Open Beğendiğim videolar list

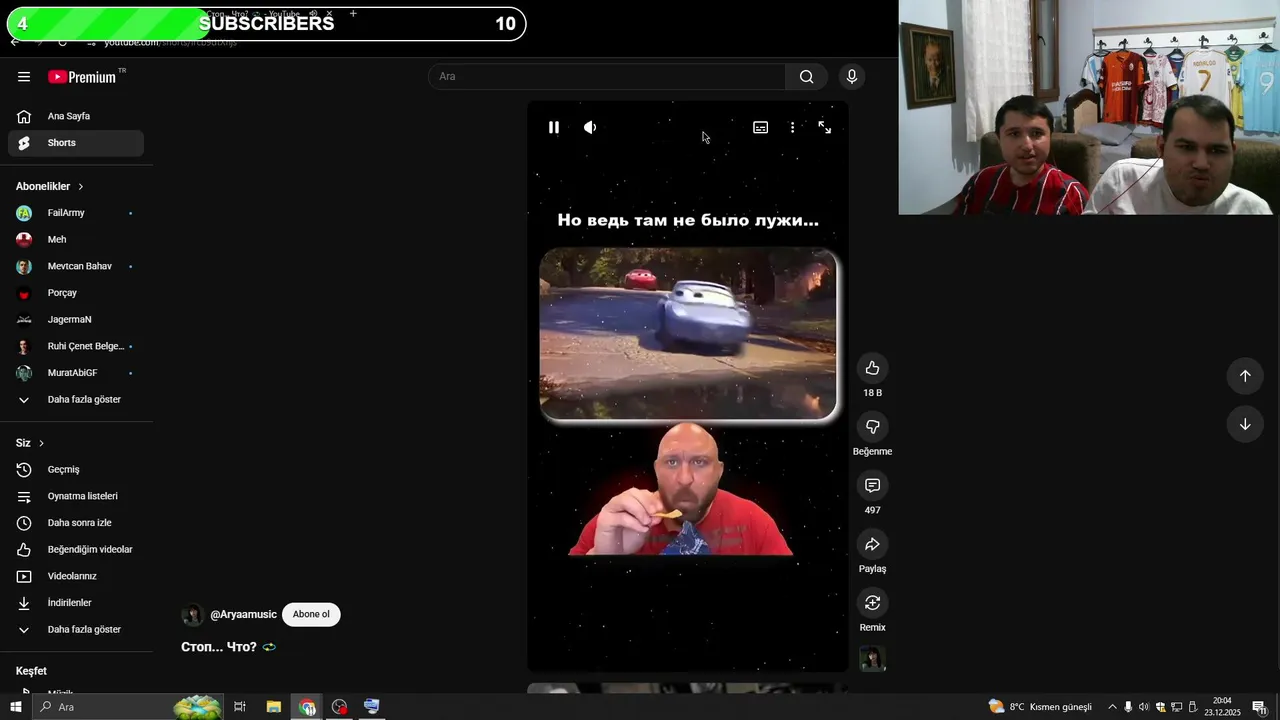click(76, 550)
